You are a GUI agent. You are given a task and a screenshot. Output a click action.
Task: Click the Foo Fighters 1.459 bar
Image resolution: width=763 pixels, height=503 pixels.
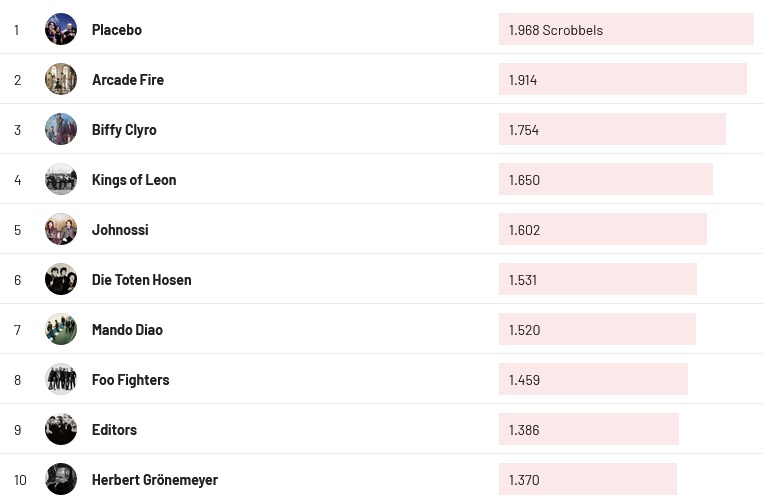pos(593,379)
